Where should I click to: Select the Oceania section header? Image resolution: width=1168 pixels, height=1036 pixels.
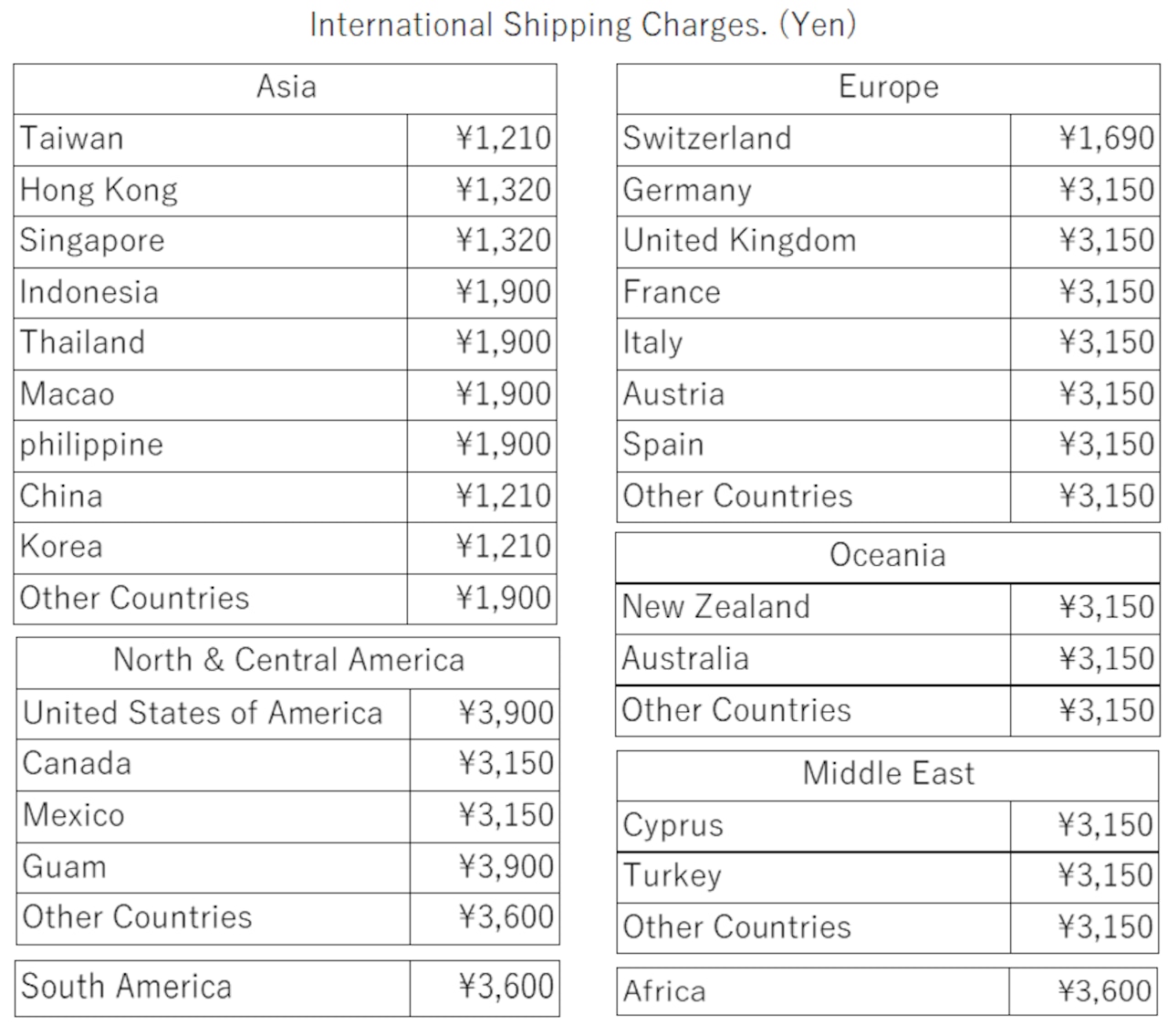[x=888, y=558]
